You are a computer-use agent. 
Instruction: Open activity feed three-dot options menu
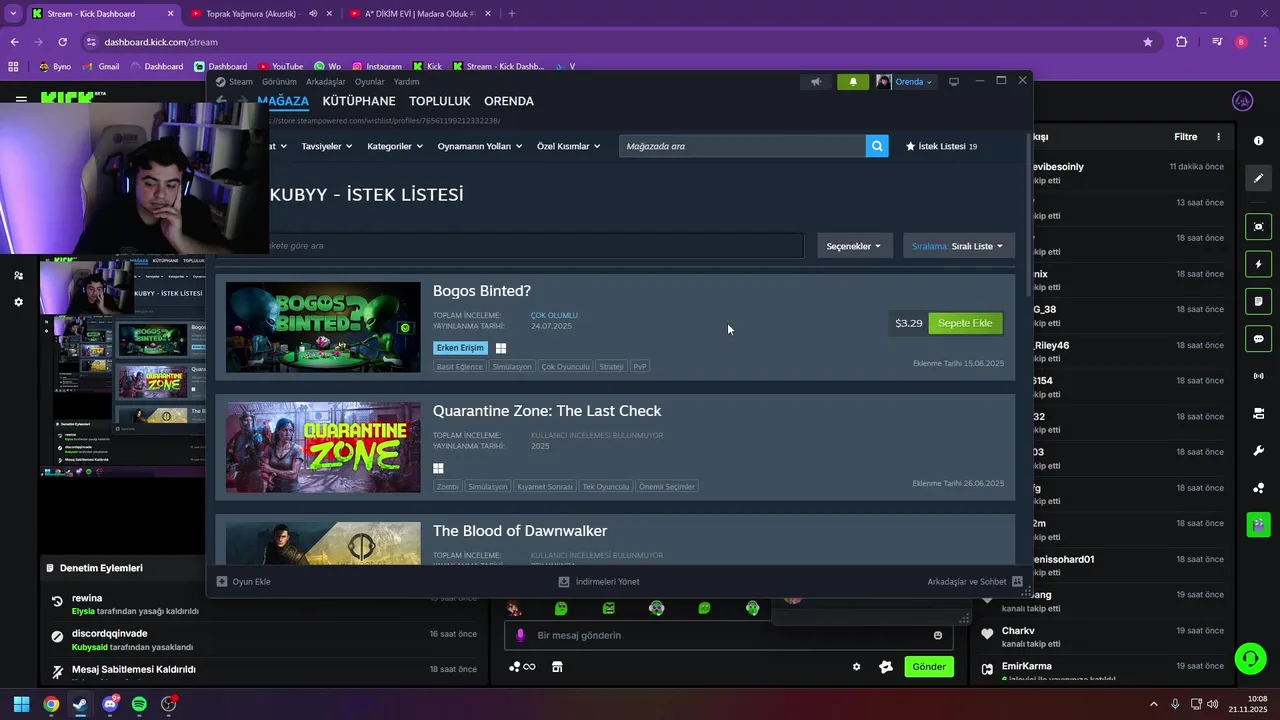point(1218,137)
